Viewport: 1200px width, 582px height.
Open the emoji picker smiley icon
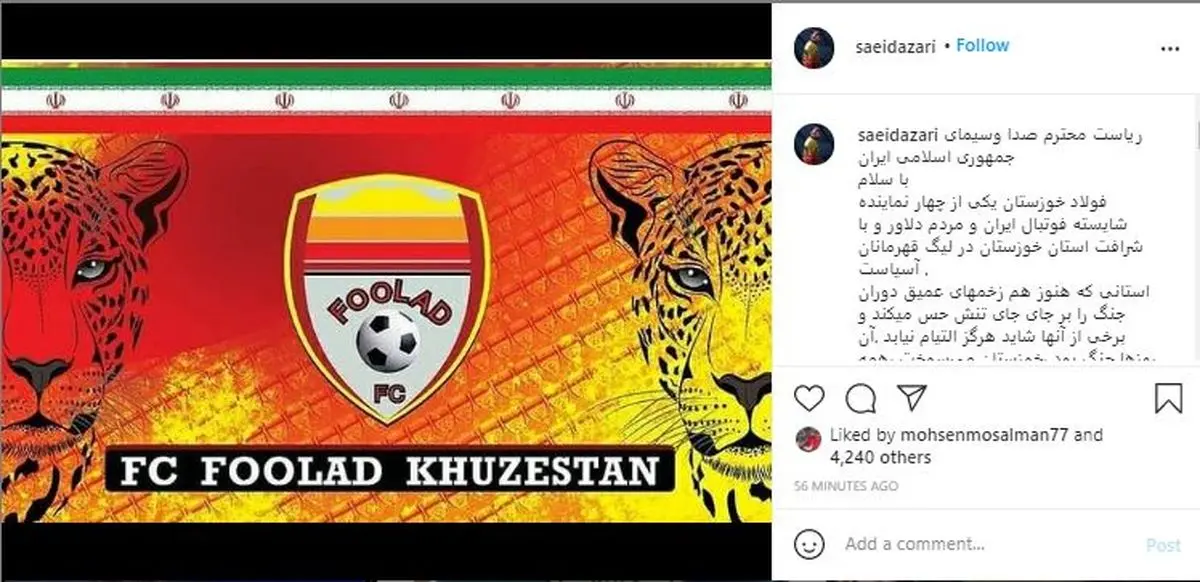pos(809,544)
